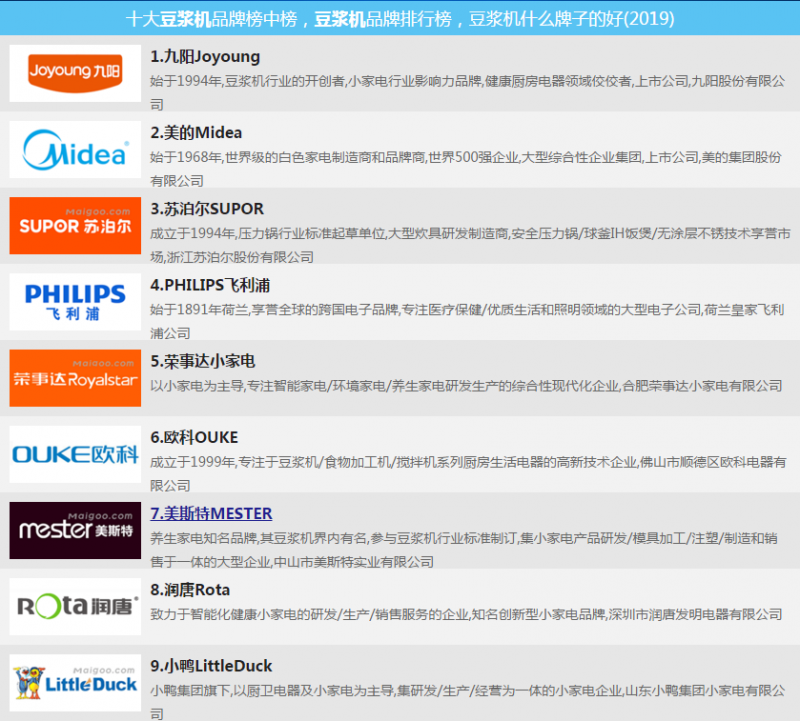Click the mester 美斯特 logo
Screen dimensions: 800x721
(x=75, y=530)
